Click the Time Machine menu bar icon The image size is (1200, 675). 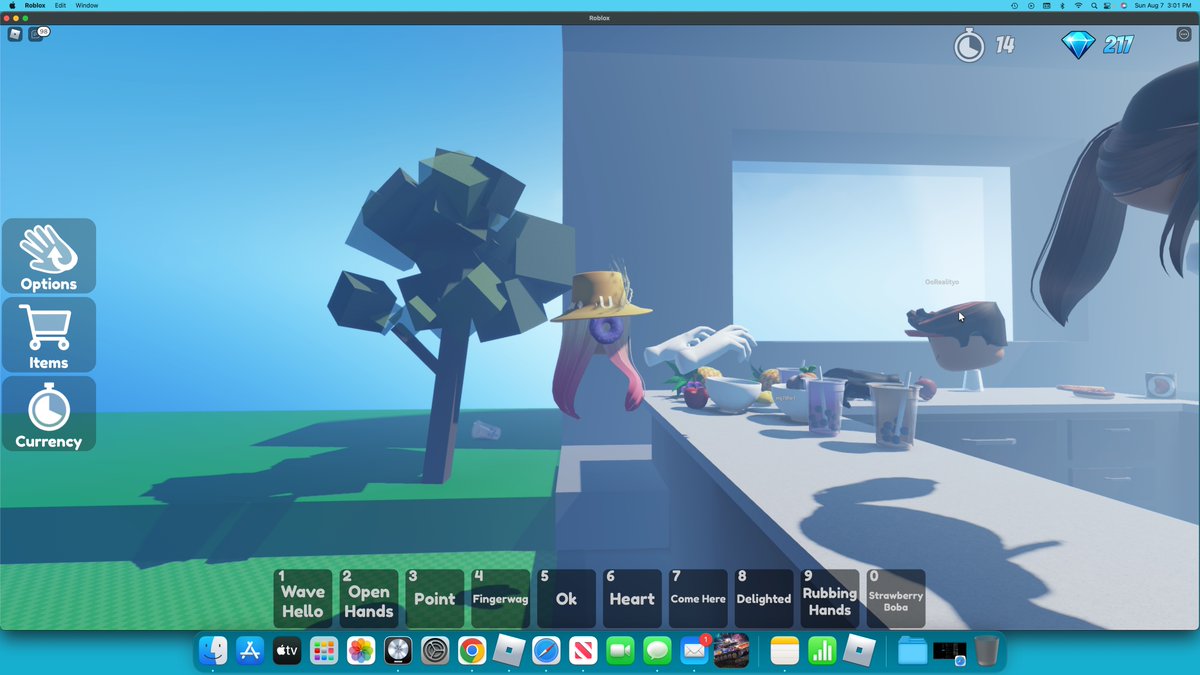[x=1014, y=5]
